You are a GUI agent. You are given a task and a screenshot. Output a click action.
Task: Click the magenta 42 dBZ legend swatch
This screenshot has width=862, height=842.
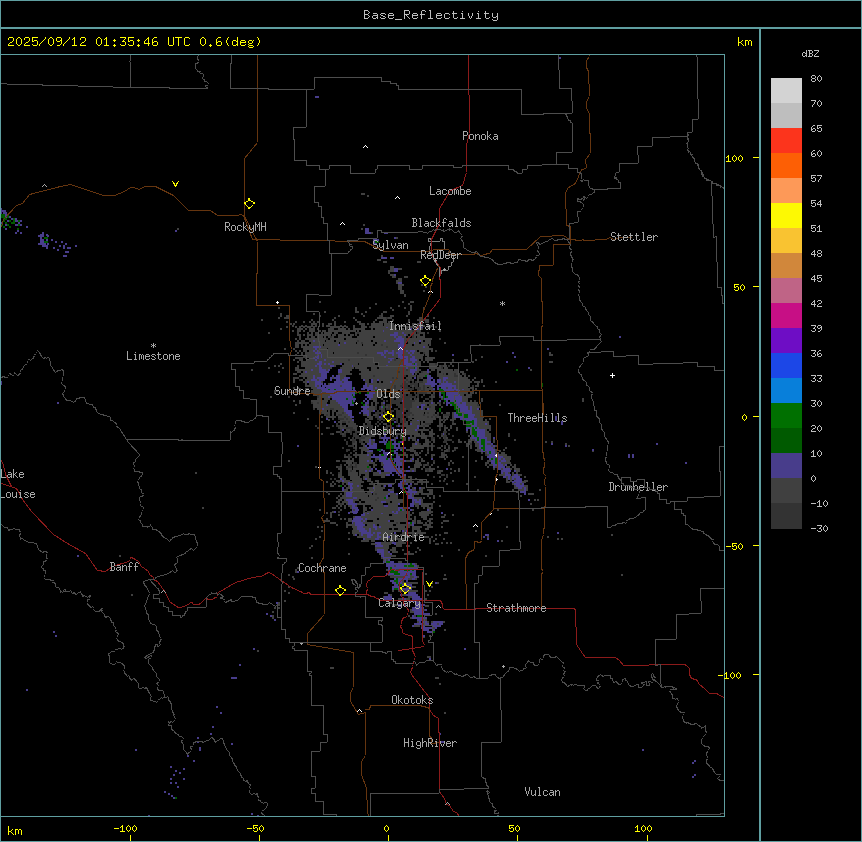786,315
